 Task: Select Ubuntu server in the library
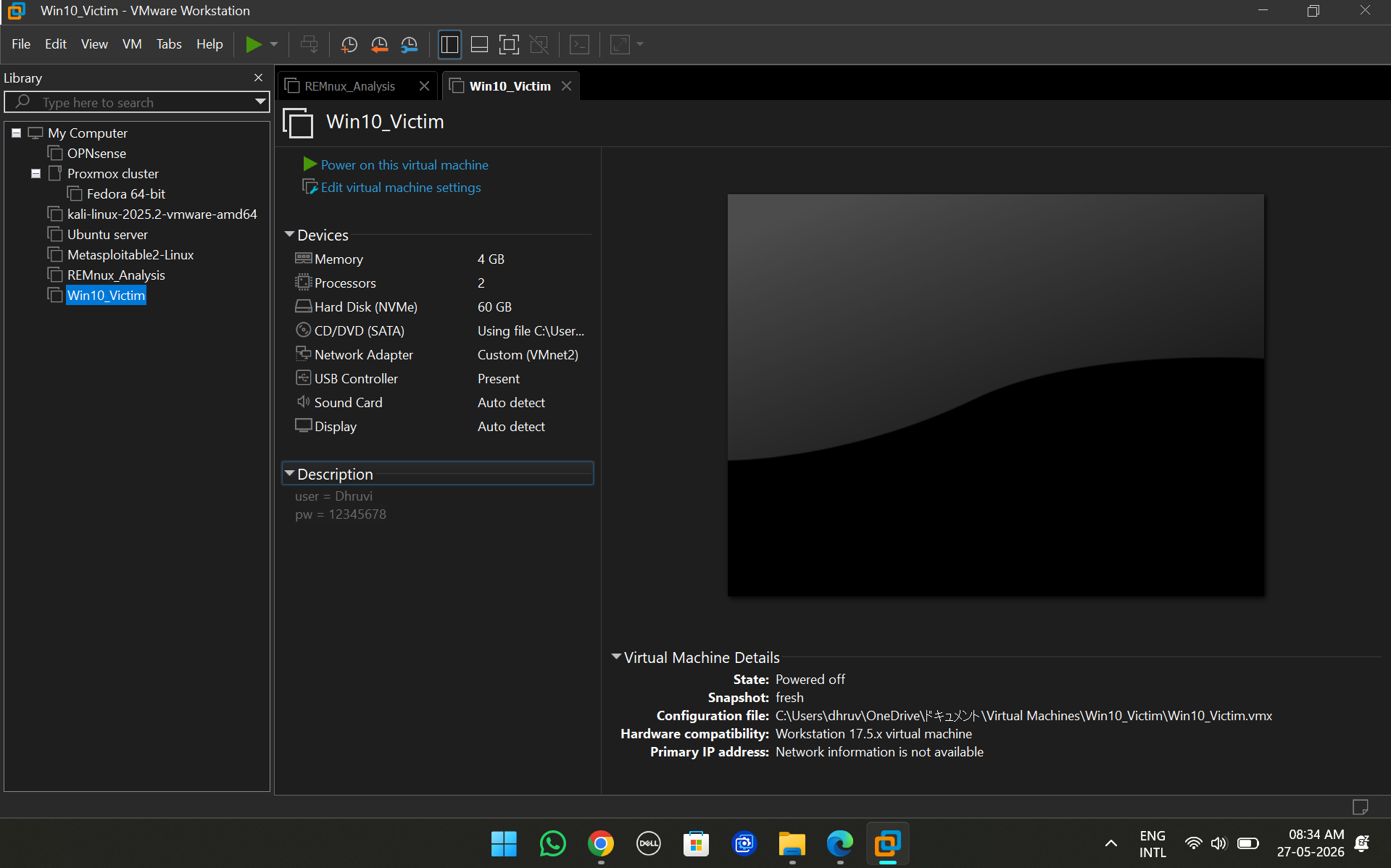pos(107,235)
